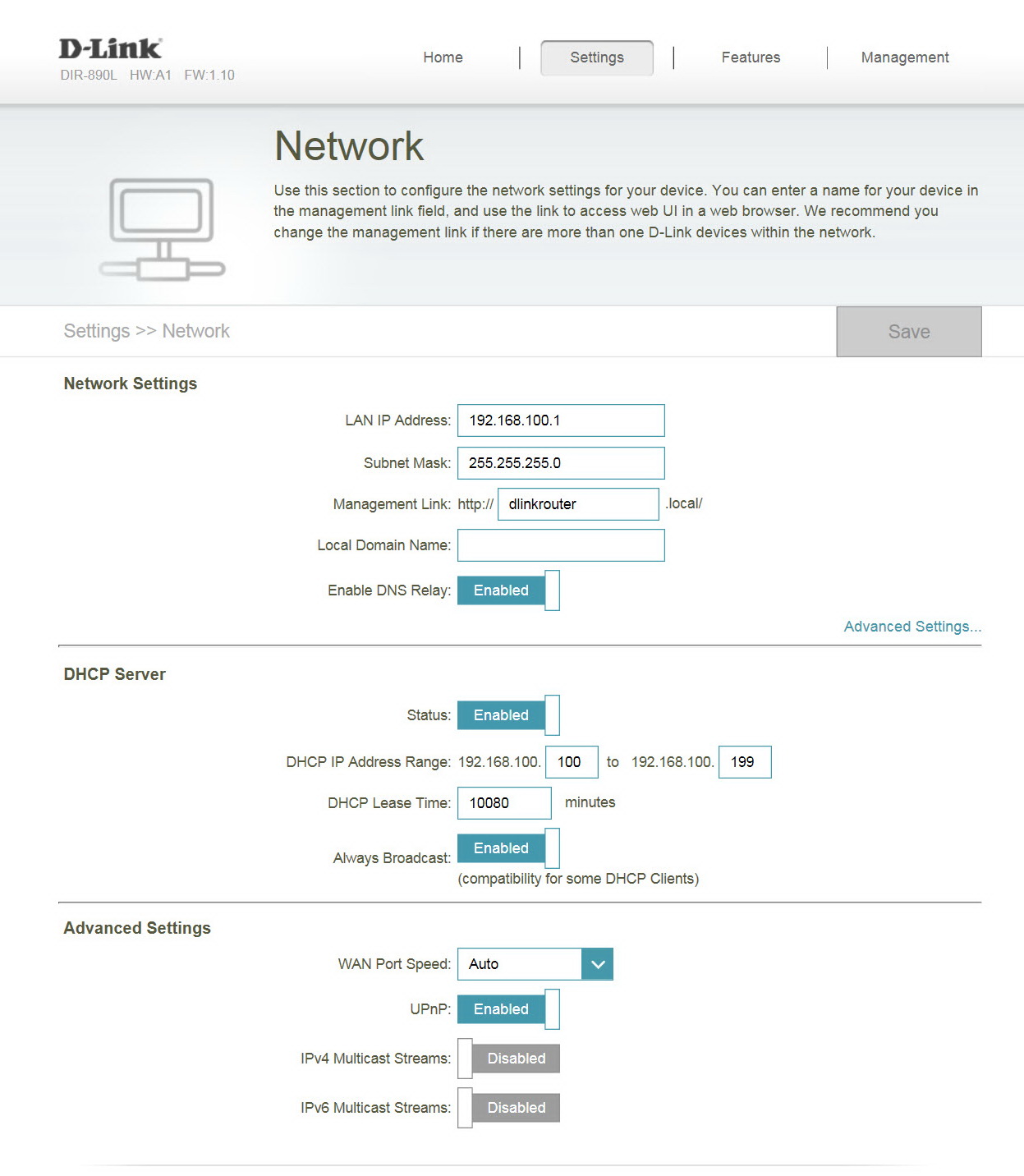This screenshot has width=1024, height=1176.
Task: Disable the DHCP Server Status toggle
Action: [508, 715]
